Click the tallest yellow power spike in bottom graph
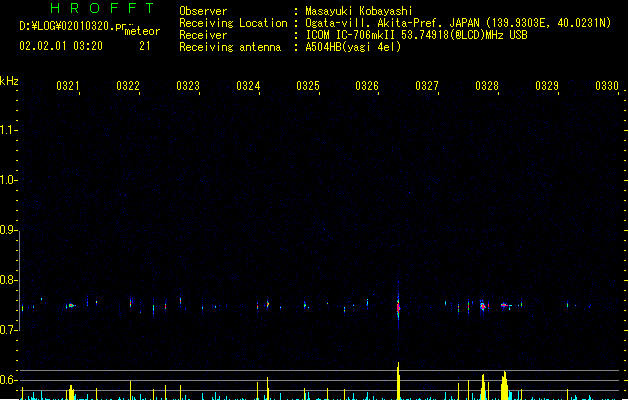The image size is (629, 400). [x=398, y=381]
